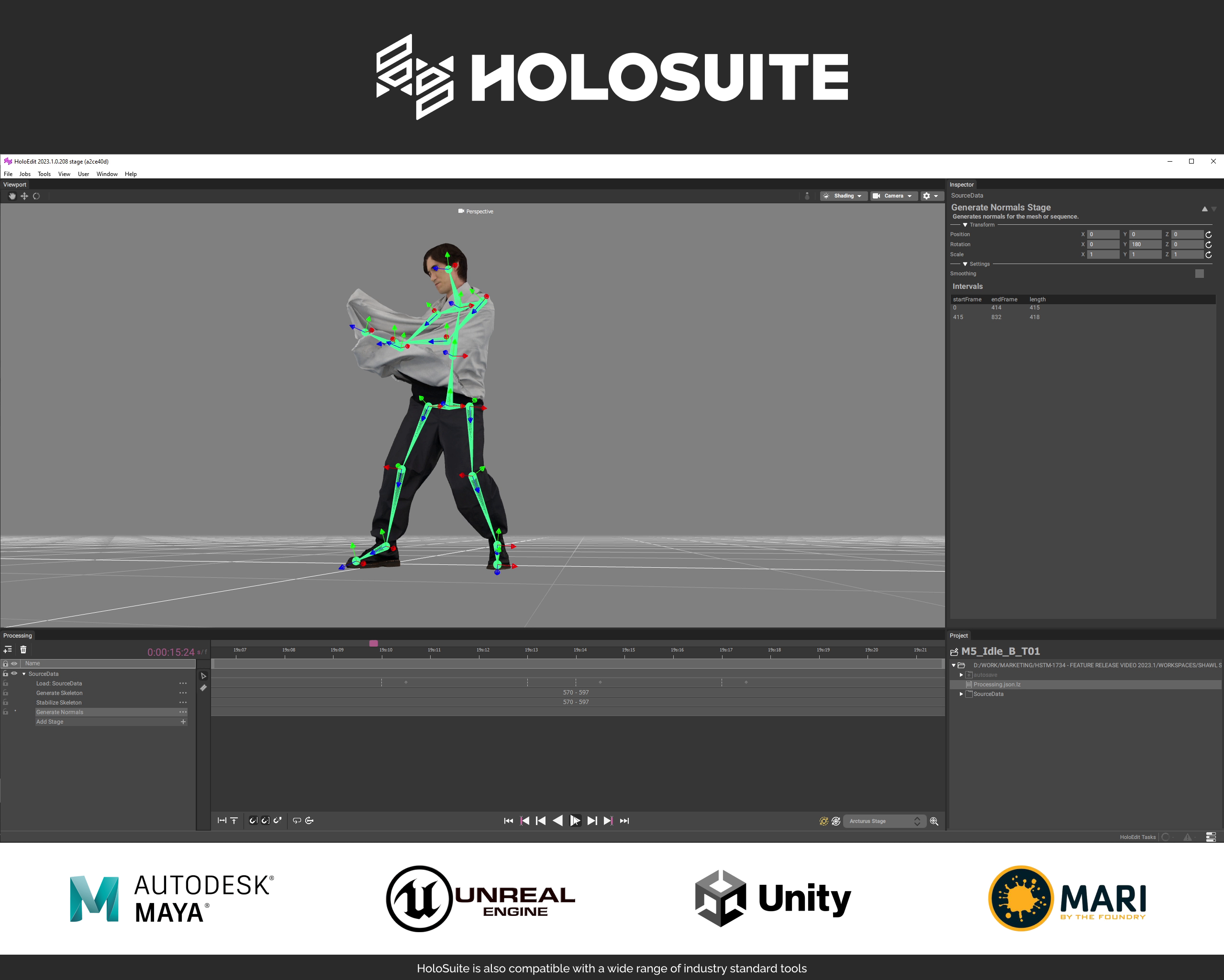Collapse the Settings section in Inspector

click(965, 264)
